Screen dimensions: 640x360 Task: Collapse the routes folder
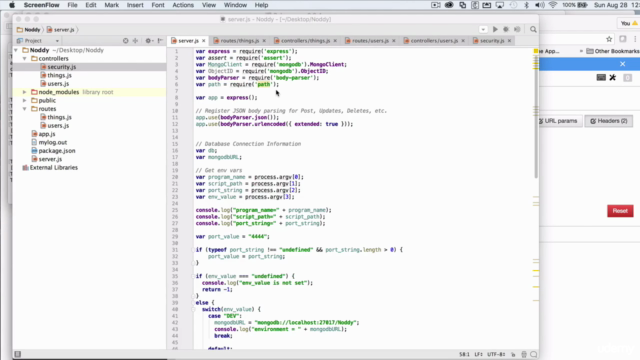point(24,109)
